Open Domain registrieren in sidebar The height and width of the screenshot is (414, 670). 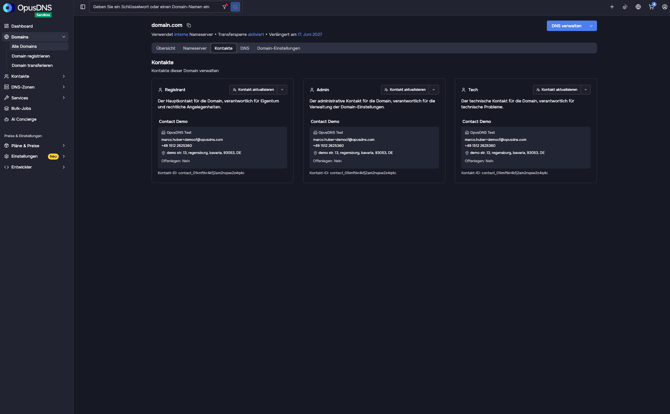tap(38, 56)
